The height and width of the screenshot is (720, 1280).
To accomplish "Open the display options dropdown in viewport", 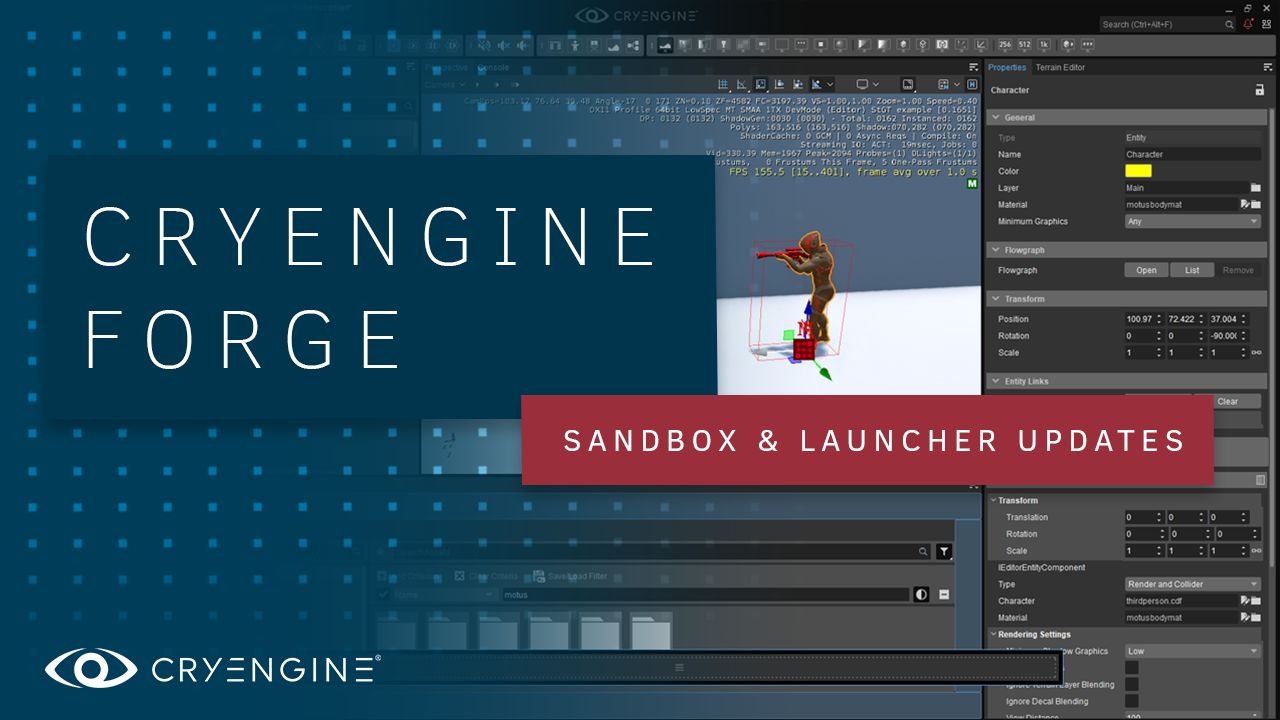I will (867, 85).
